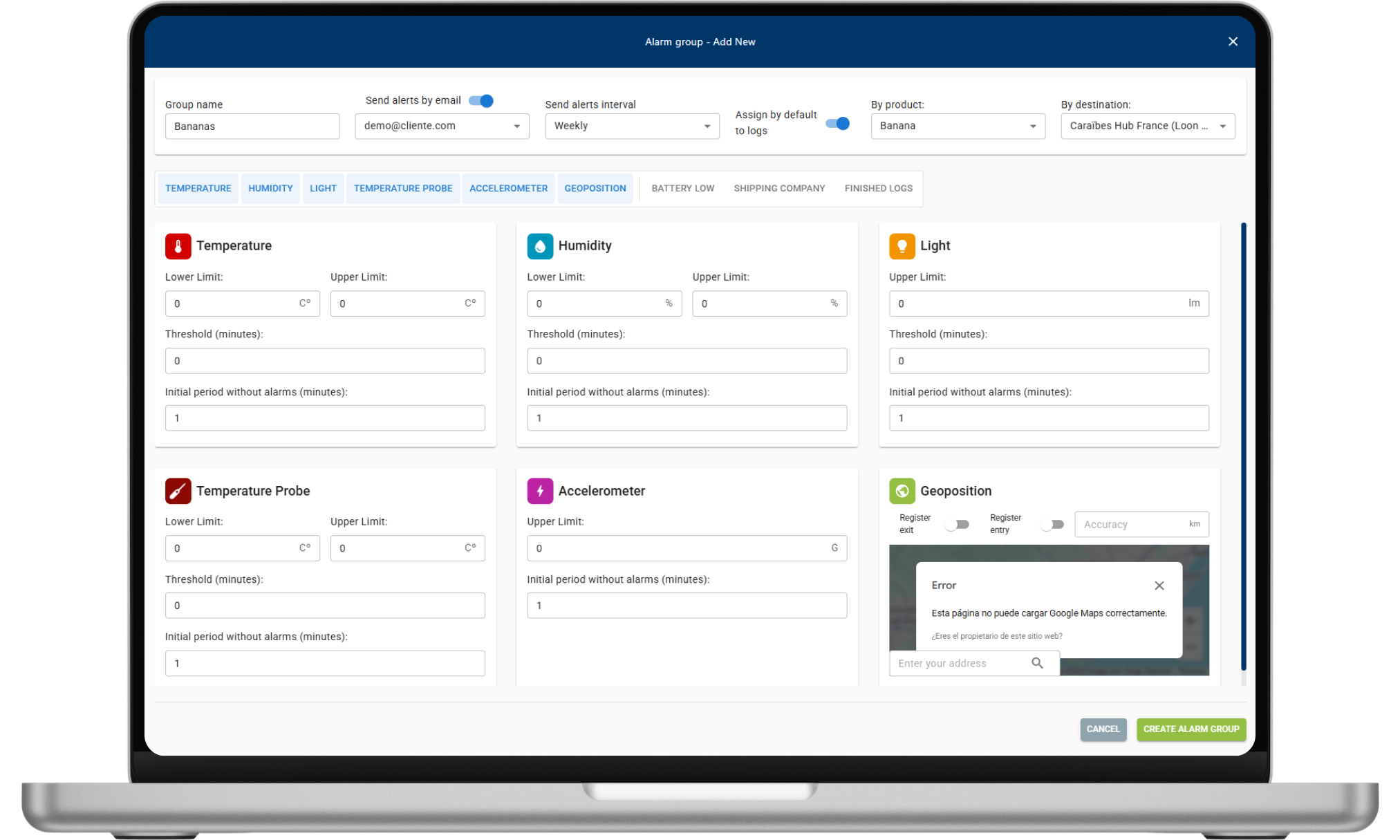This screenshot has width=1400, height=840.
Task: Click the vertical blue scrollbar
Action: click(x=1243, y=446)
